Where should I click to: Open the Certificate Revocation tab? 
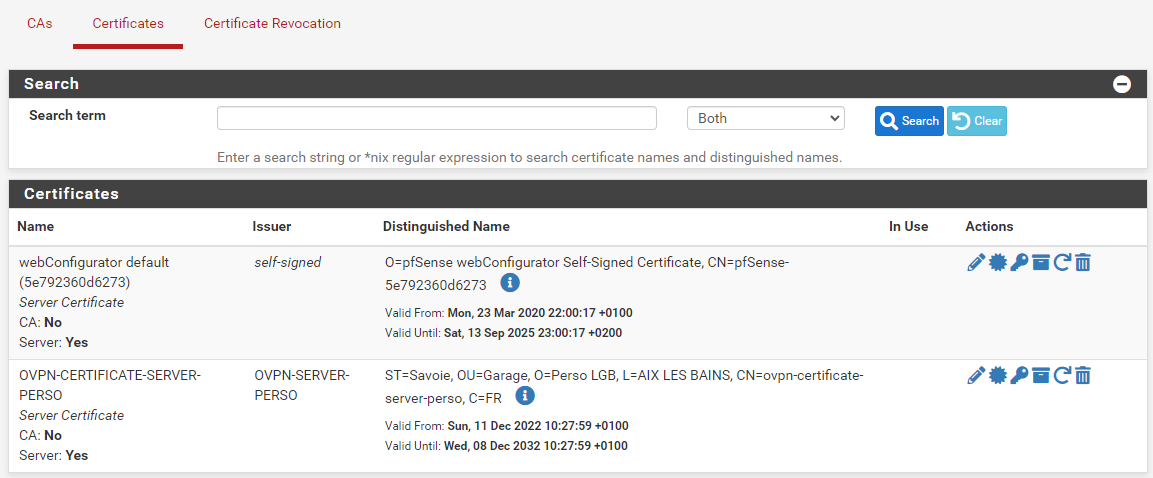click(272, 23)
